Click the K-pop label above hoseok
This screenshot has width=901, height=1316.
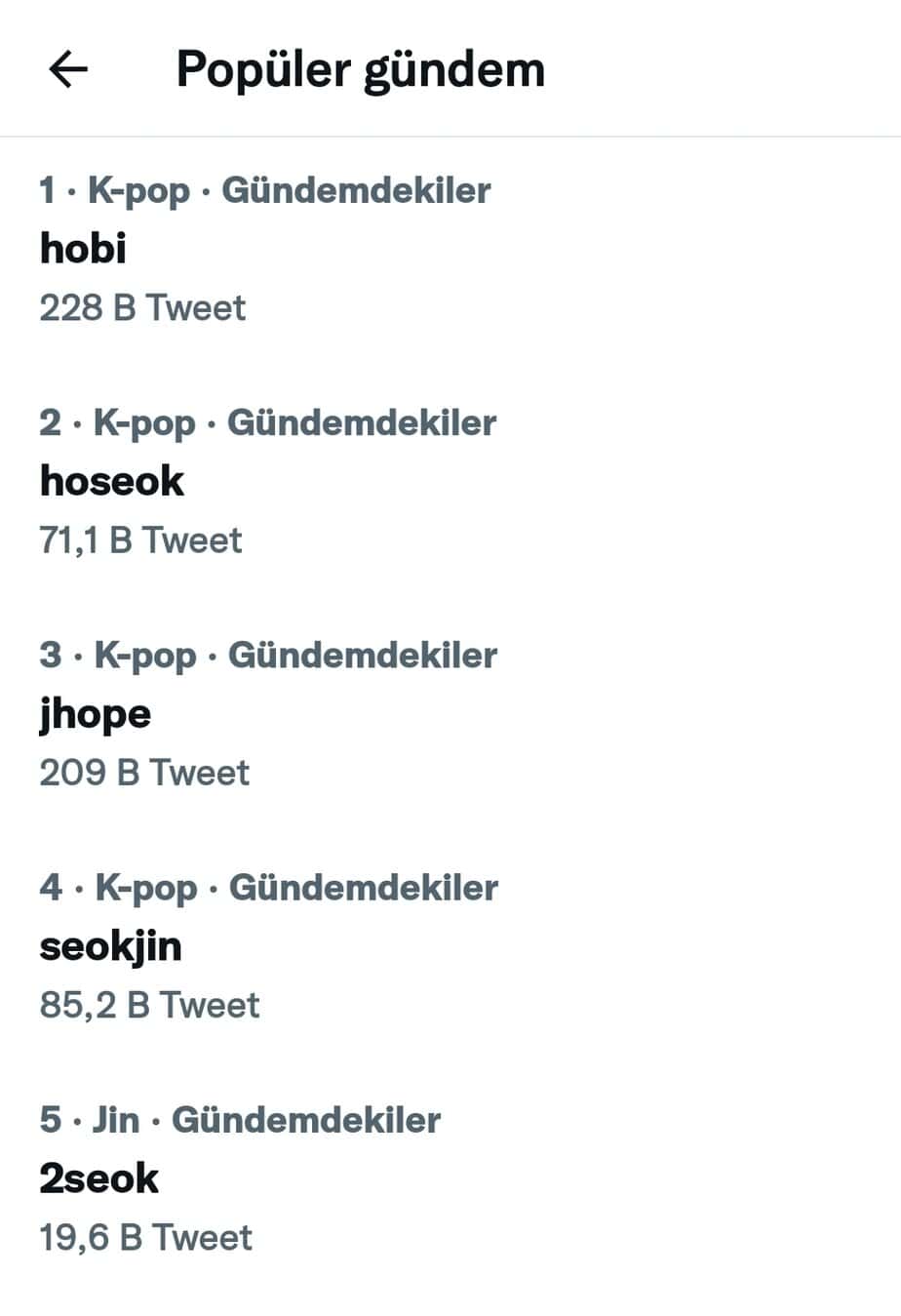[x=144, y=422]
